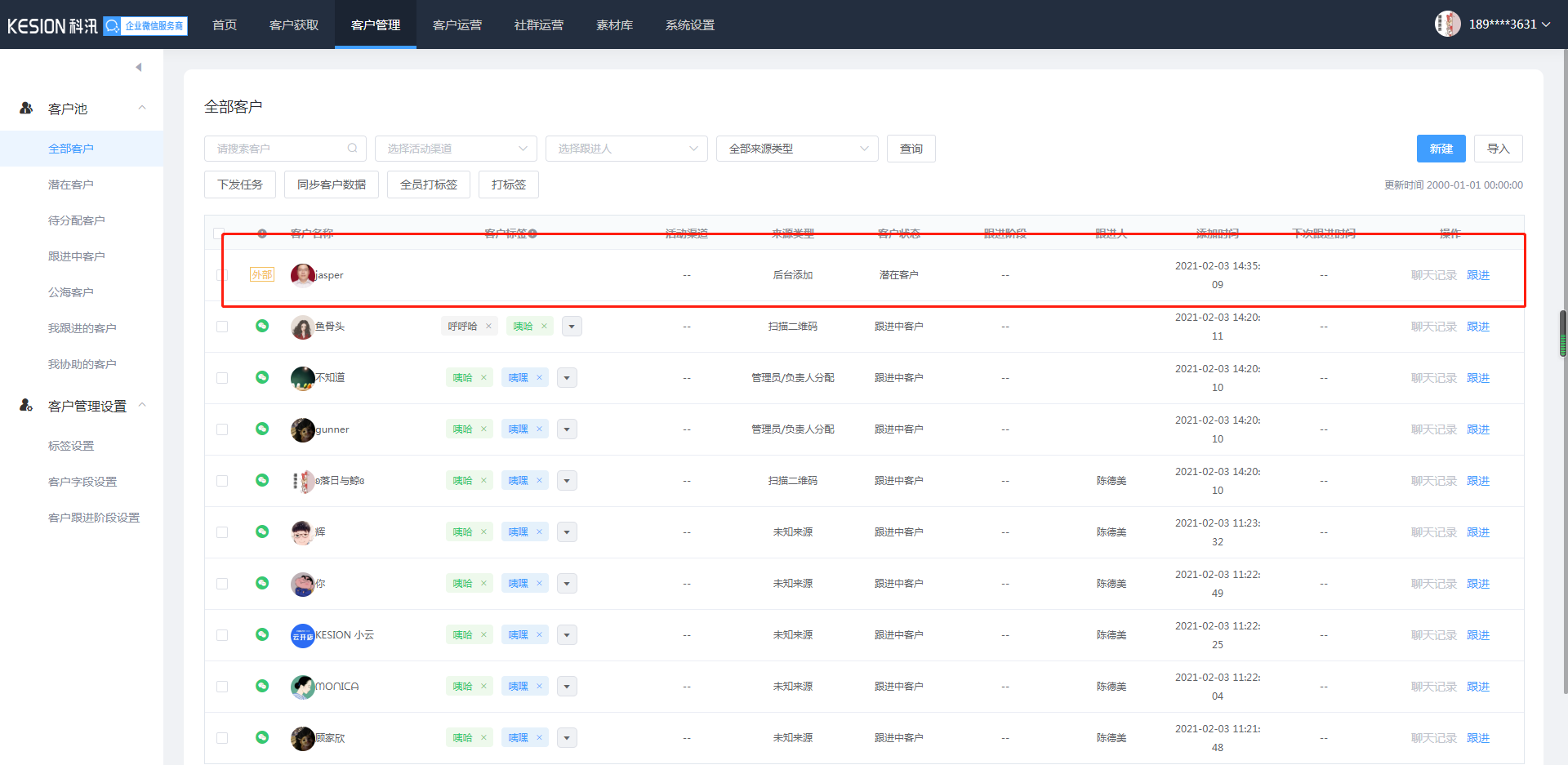Switch to the 客户运营 top menu
Image resolution: width=1568 pixels, height=765 pixels.
pos(457,24)
